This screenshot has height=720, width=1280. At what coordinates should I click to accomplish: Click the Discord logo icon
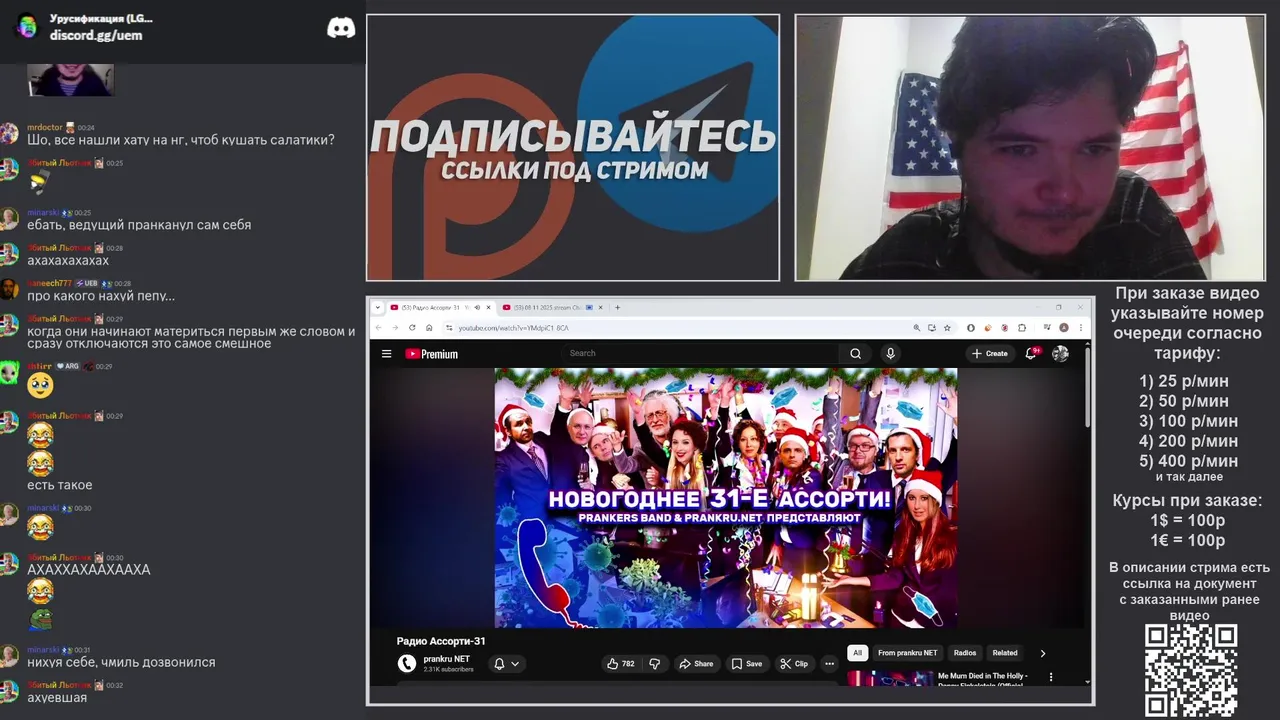[341, 28]
